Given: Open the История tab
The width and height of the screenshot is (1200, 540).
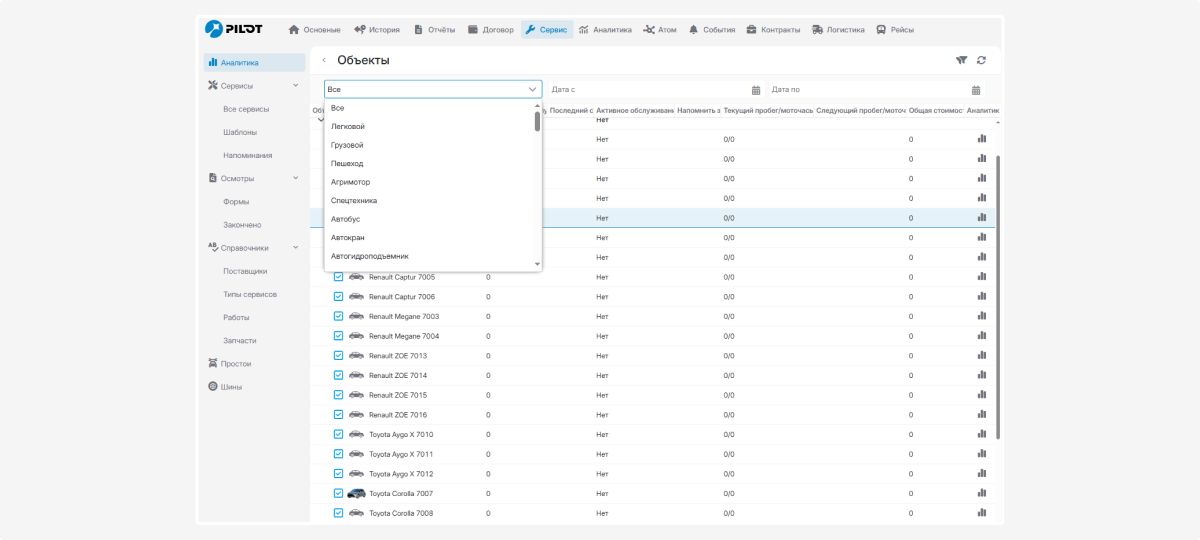Looking at the screenshot, I should [376, 29].
